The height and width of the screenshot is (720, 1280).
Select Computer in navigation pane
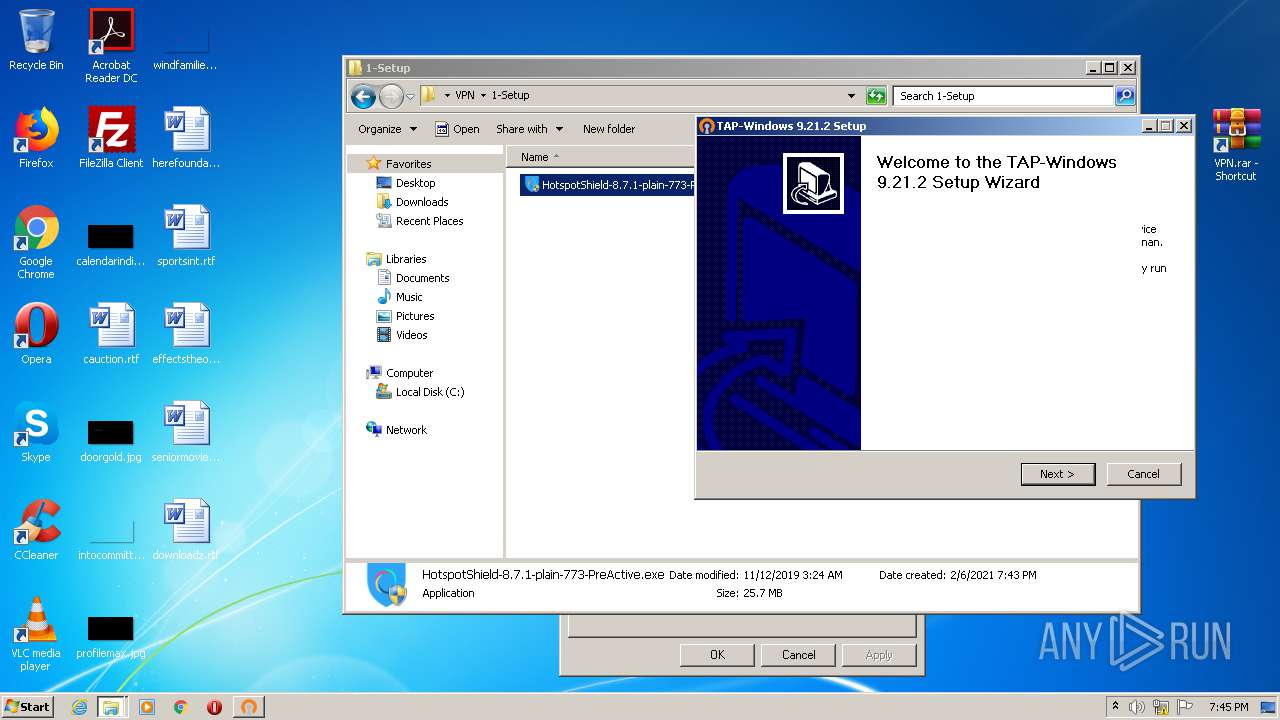pos(409,373)
